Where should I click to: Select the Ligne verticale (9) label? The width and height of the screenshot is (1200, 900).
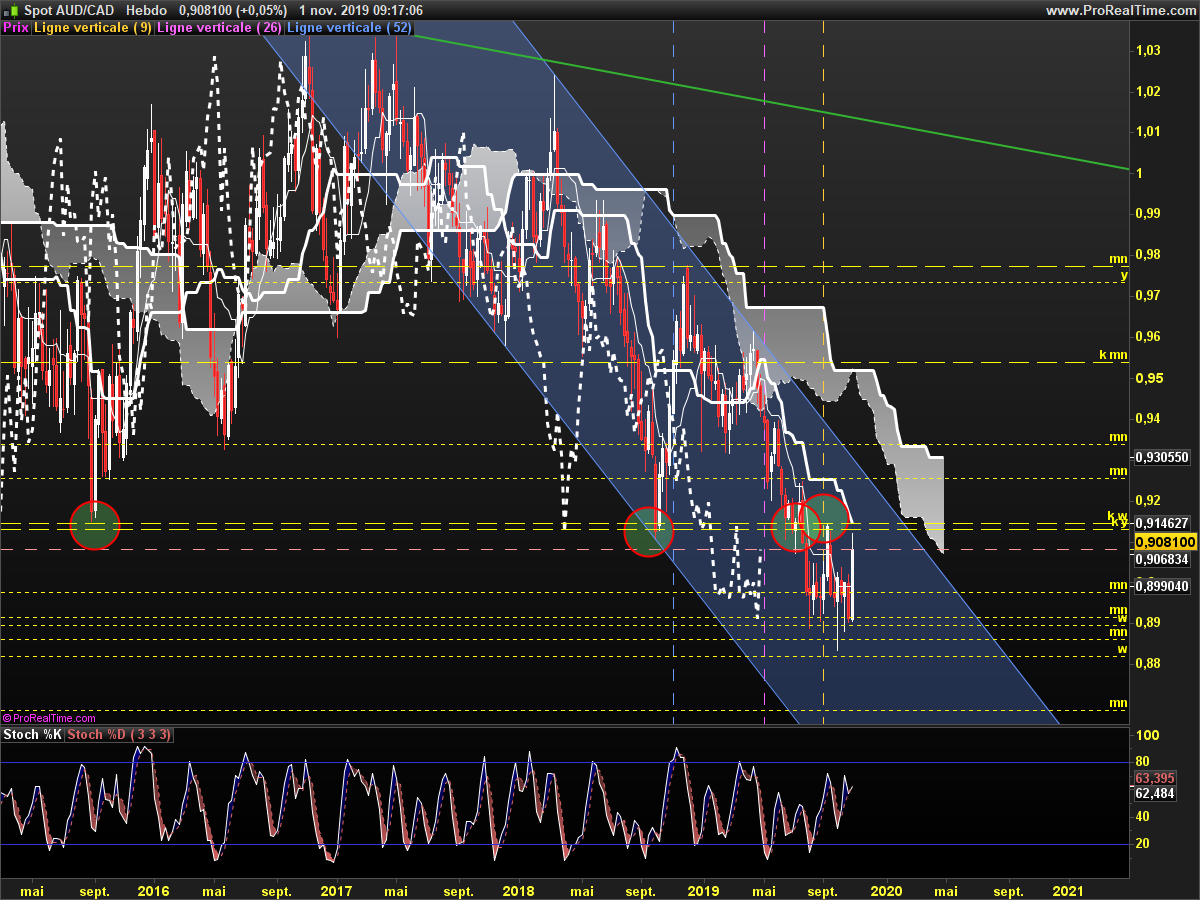coord(93,28)
